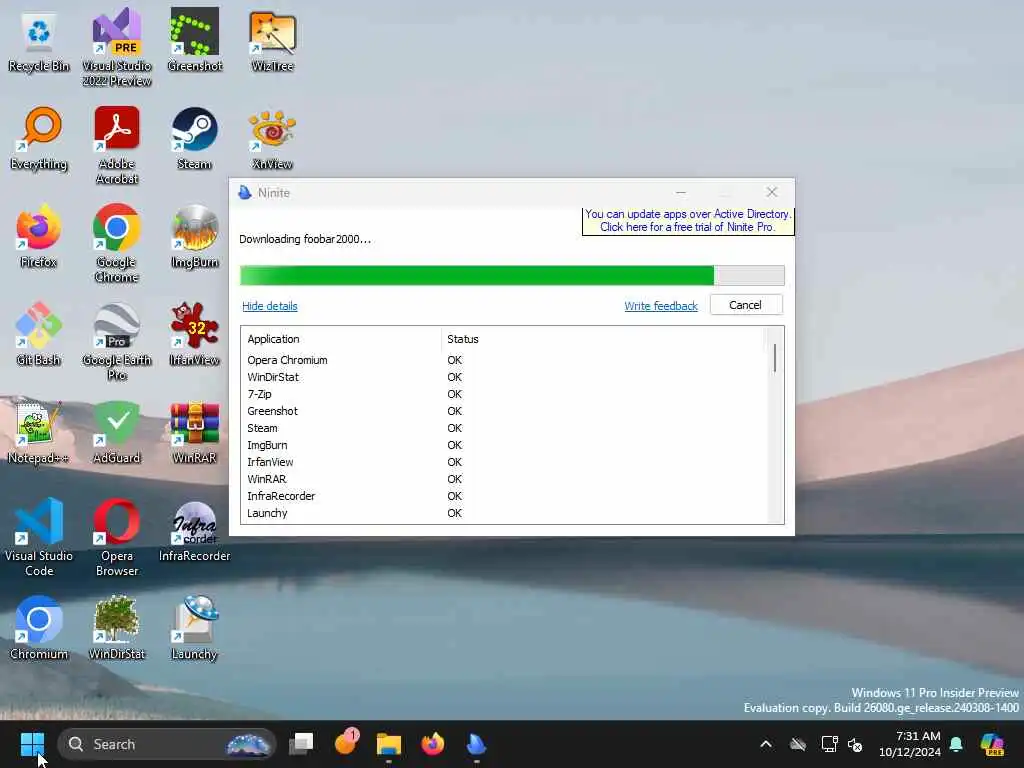Select the WizTree desktop icon
The width and height of the screenshot is (1024, 768).
pos(272,40)
